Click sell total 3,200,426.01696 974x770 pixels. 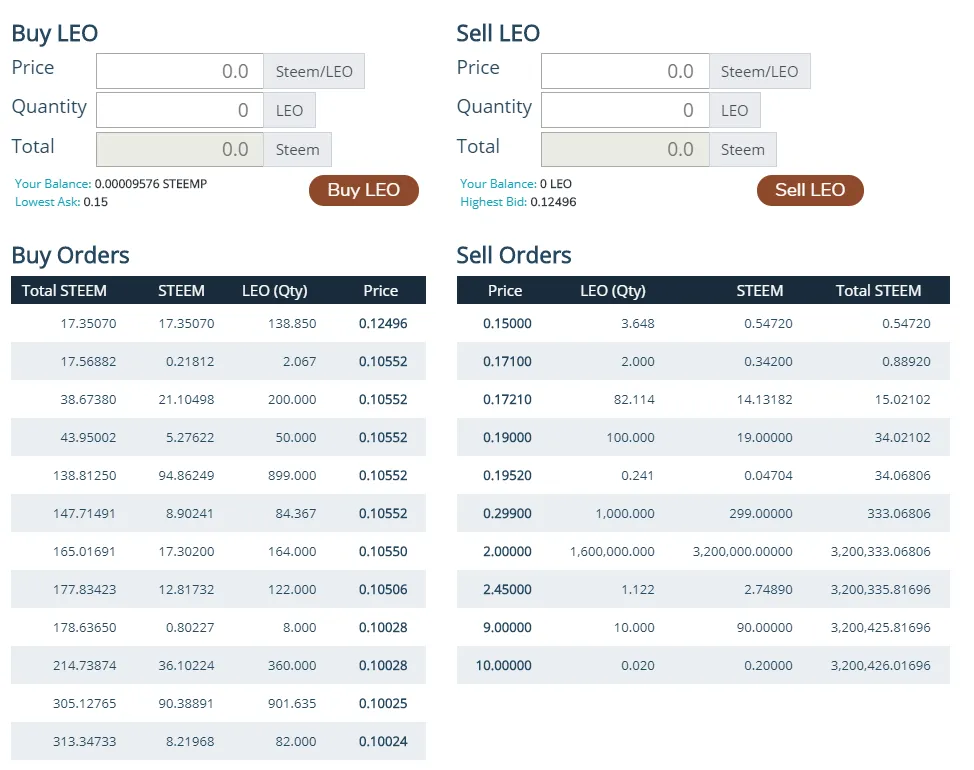tap(881, 666)
